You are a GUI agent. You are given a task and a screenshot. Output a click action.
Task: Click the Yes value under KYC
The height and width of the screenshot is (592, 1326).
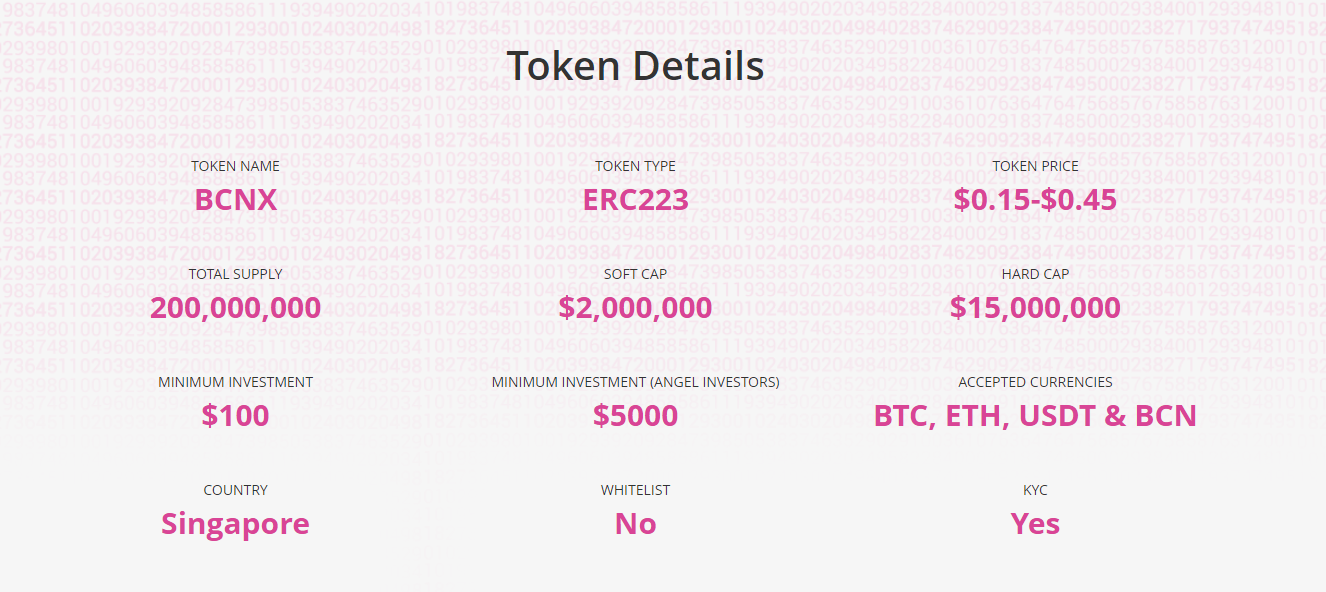coord(1035,523)
